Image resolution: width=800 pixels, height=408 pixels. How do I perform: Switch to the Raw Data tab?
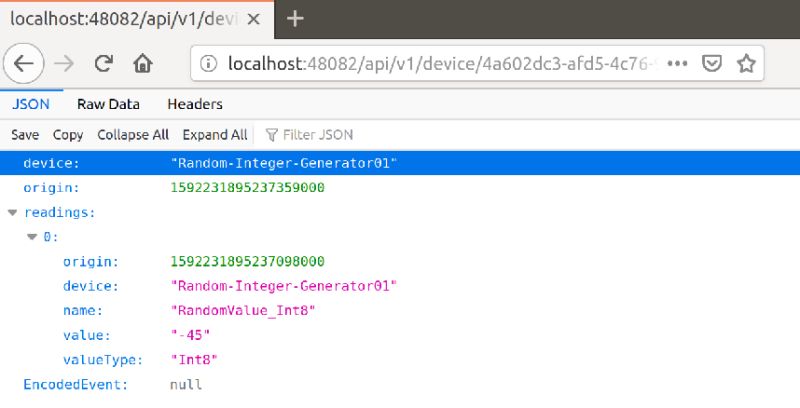(108, 104)
